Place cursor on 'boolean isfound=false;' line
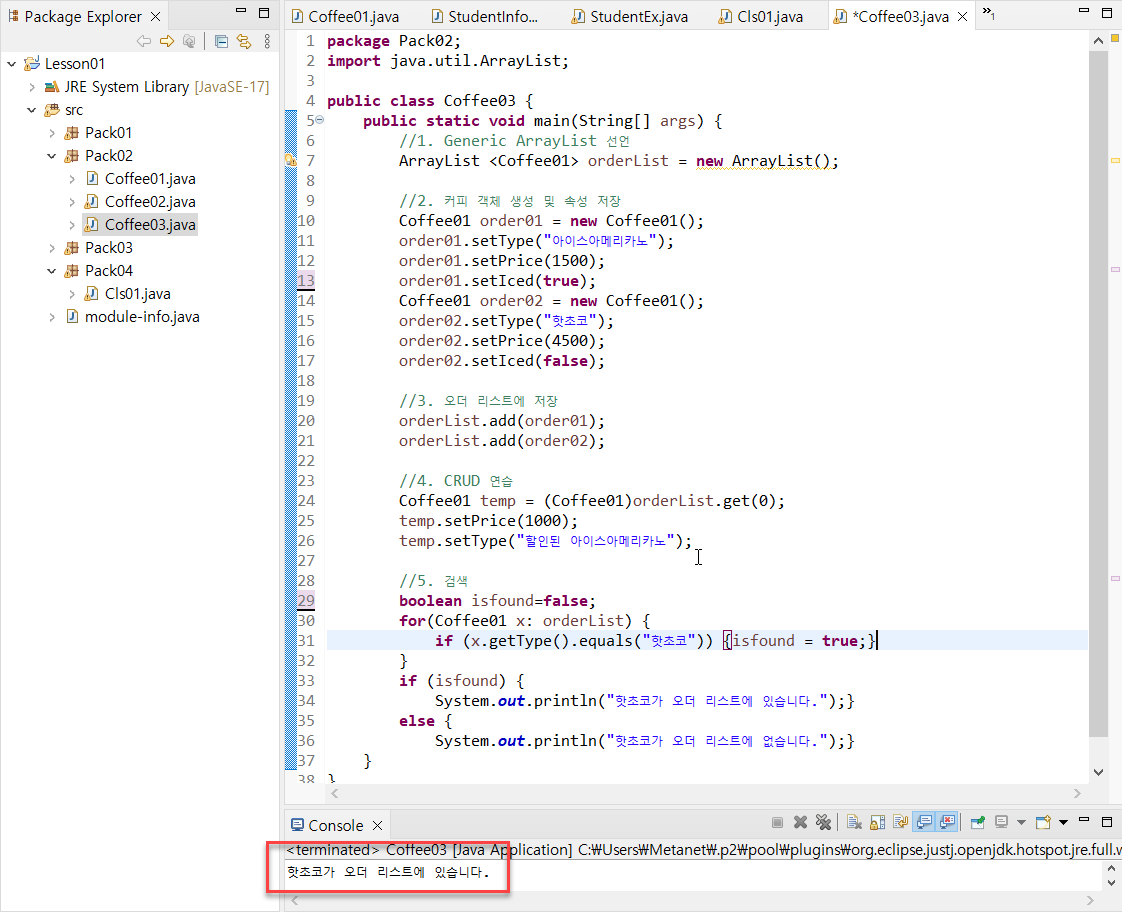Viewport: 1122px width, 912px height. [x=497, y=601]
